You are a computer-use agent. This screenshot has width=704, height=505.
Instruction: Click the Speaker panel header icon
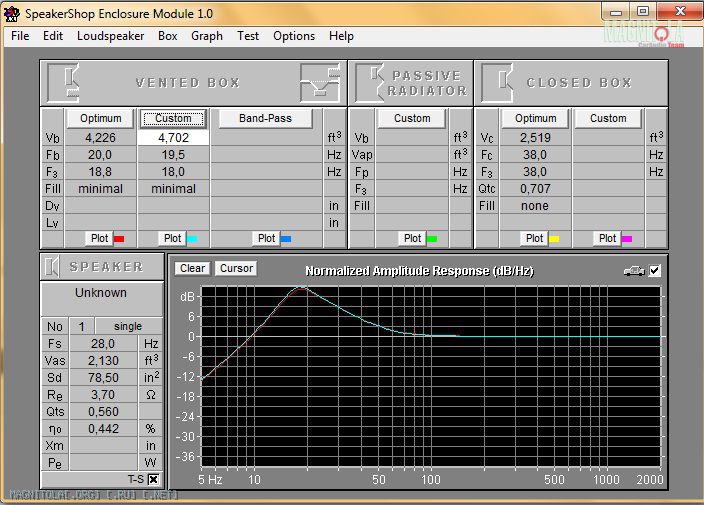(x=54, y=267)
